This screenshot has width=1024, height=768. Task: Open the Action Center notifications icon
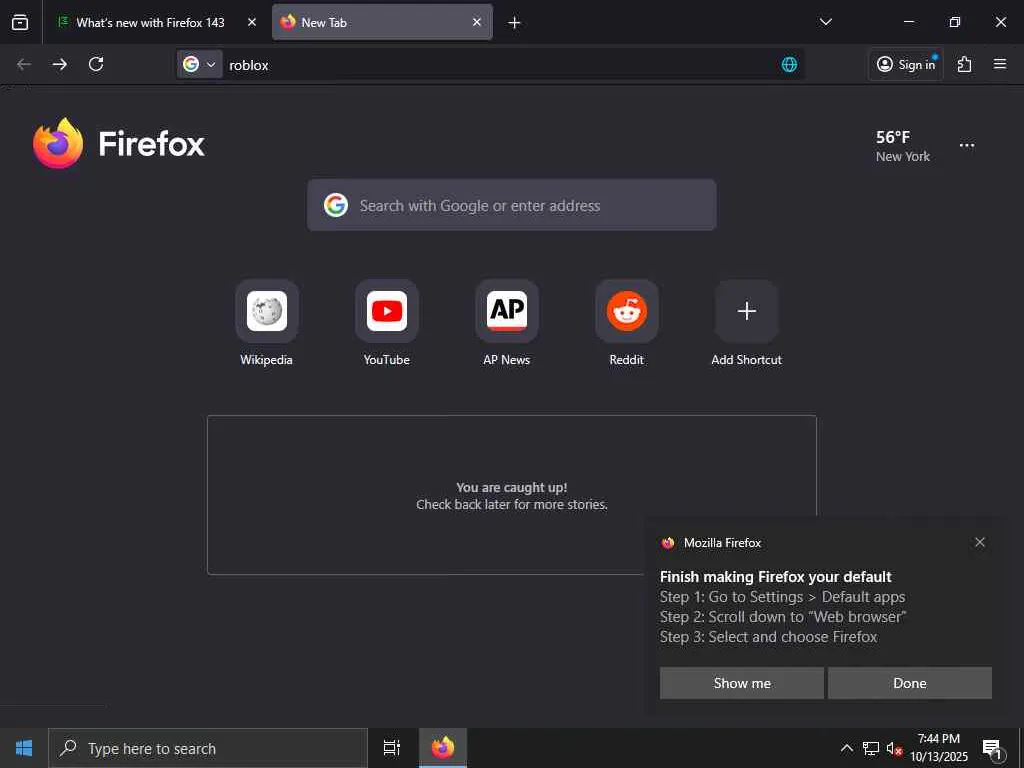coord(993,748)
